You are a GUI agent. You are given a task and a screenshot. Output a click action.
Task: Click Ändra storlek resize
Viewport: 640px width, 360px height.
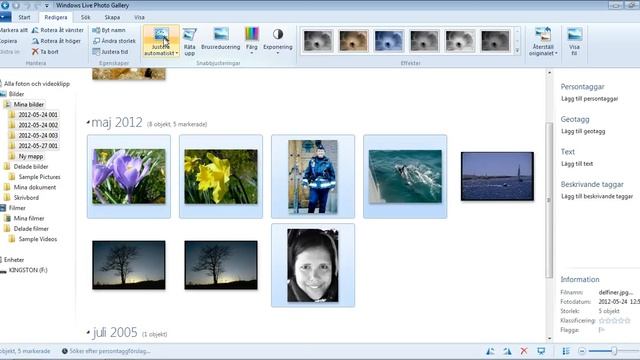114,41
